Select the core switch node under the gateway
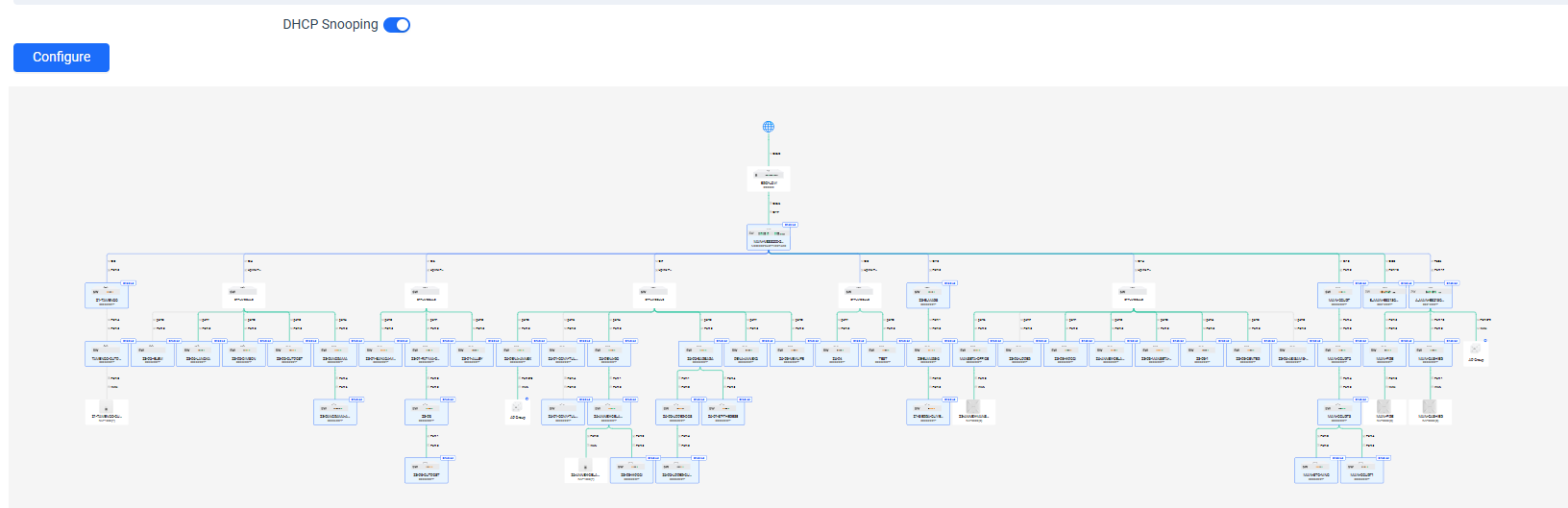 point(769,238)
